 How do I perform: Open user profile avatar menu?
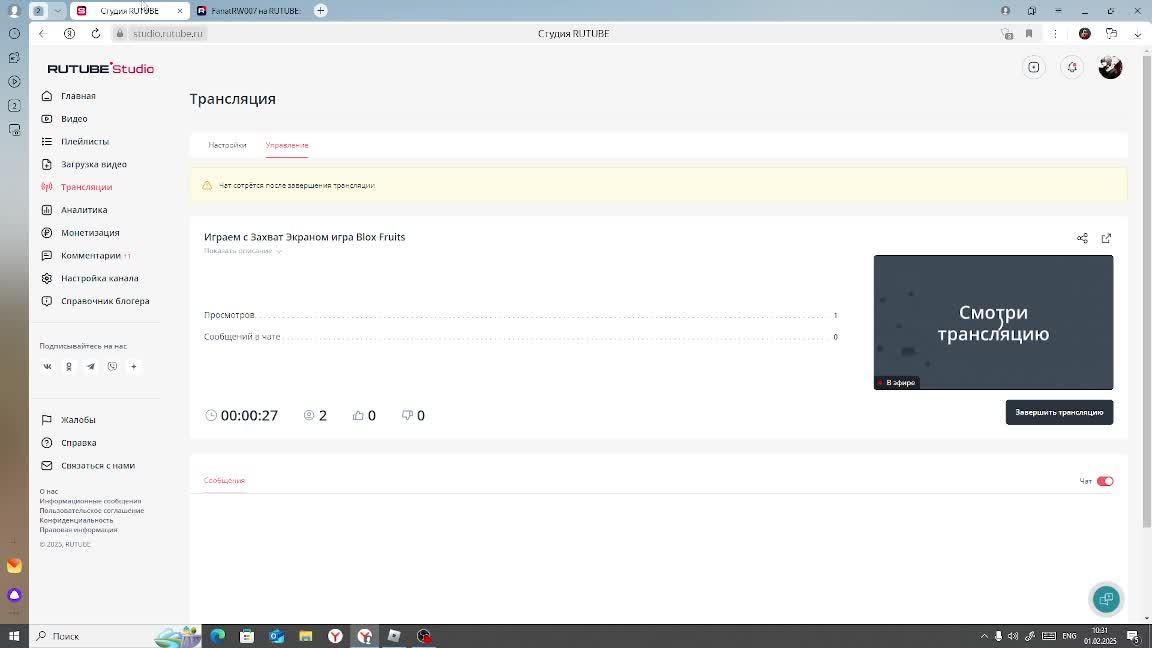click(1110, 68)
